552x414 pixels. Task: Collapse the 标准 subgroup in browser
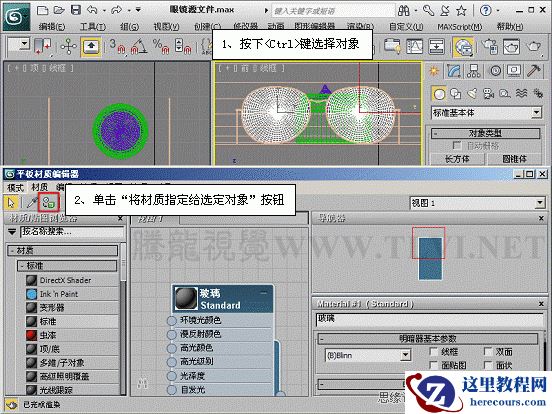pos(67,266)
